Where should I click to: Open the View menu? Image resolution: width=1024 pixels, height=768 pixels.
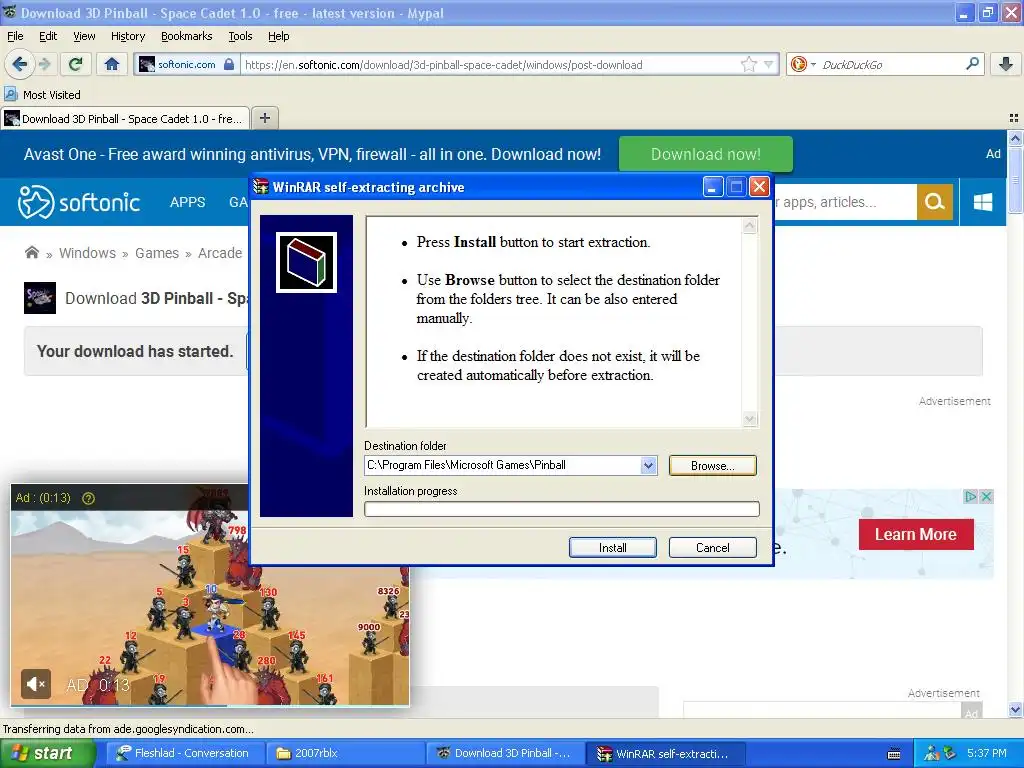tap(84, 37)
